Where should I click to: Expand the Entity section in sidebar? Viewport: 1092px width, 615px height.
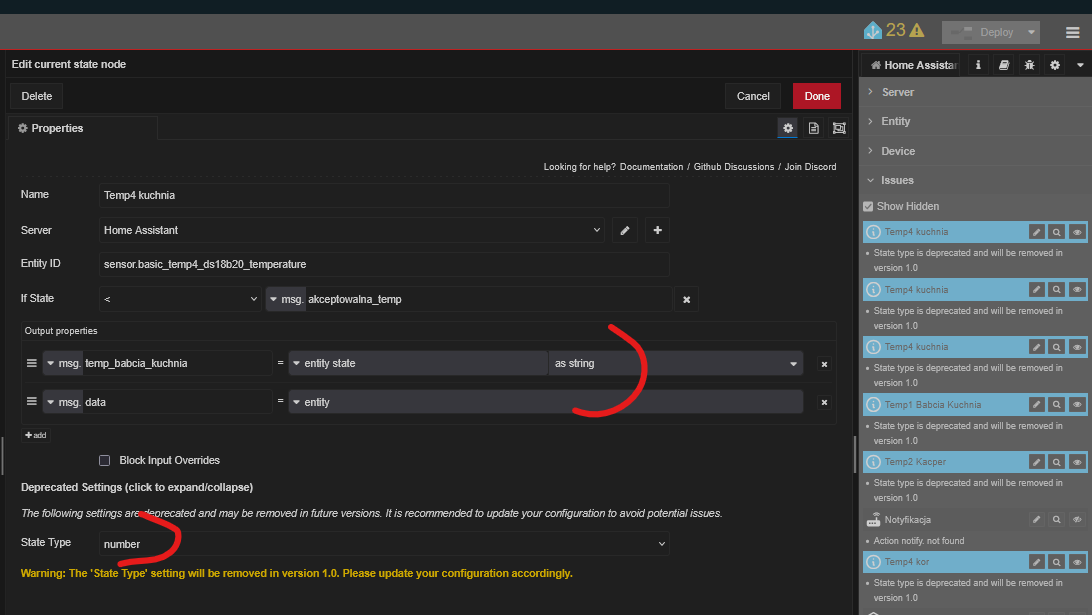[x=895, y=121]
